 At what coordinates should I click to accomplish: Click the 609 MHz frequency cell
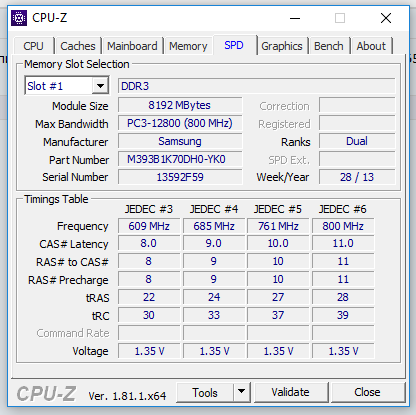click(x=149, y=226)
